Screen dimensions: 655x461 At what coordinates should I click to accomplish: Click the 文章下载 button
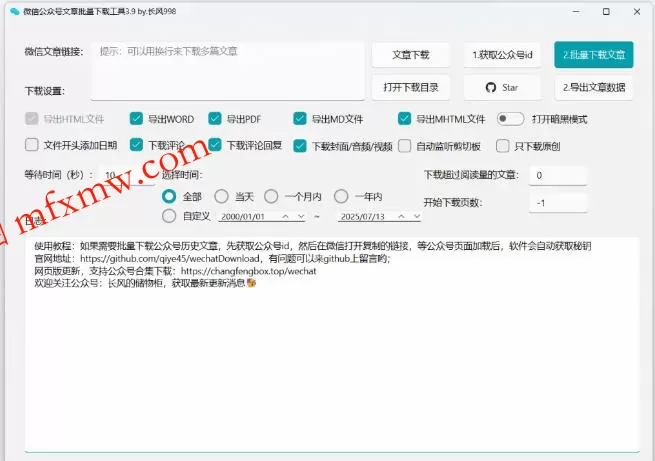411,55
